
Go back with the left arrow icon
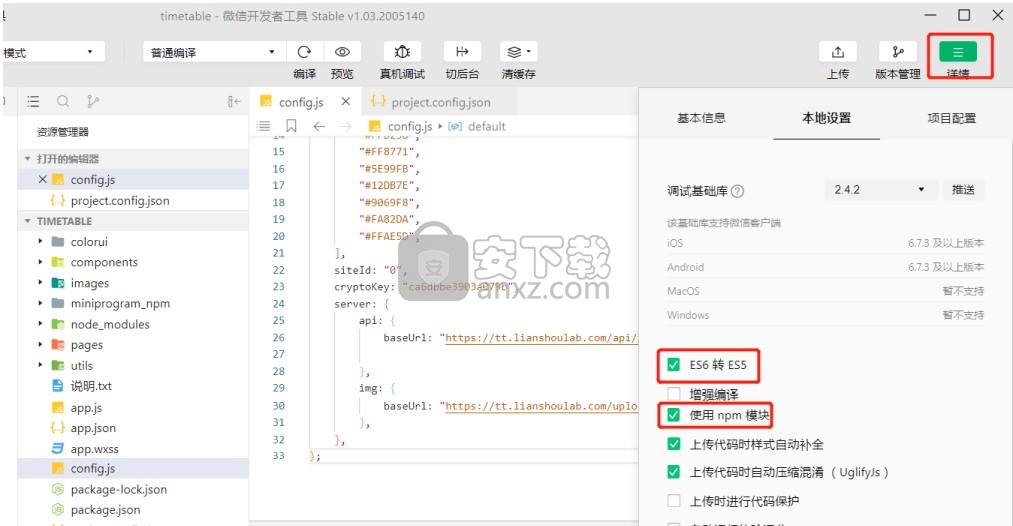click(x=319, y=126)
